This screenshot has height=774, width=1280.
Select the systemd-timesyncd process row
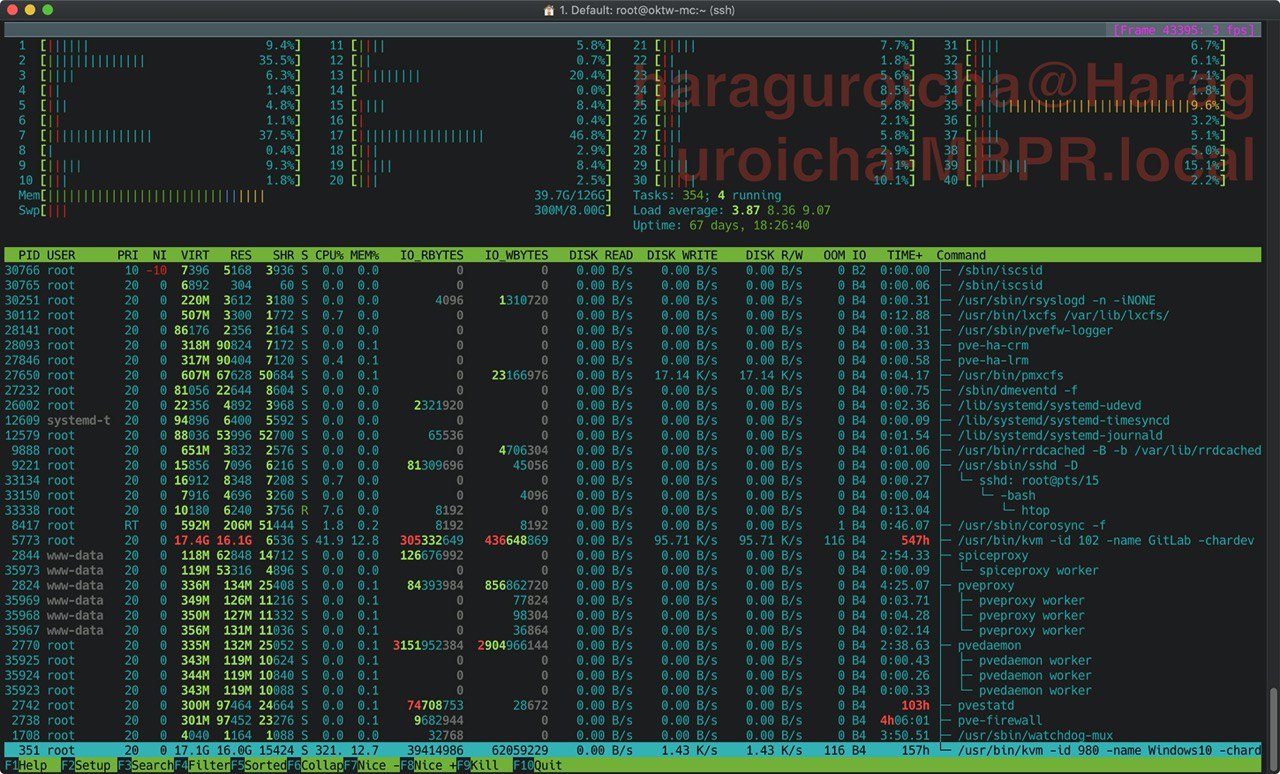pyautogui.click(x=633, y=420)
